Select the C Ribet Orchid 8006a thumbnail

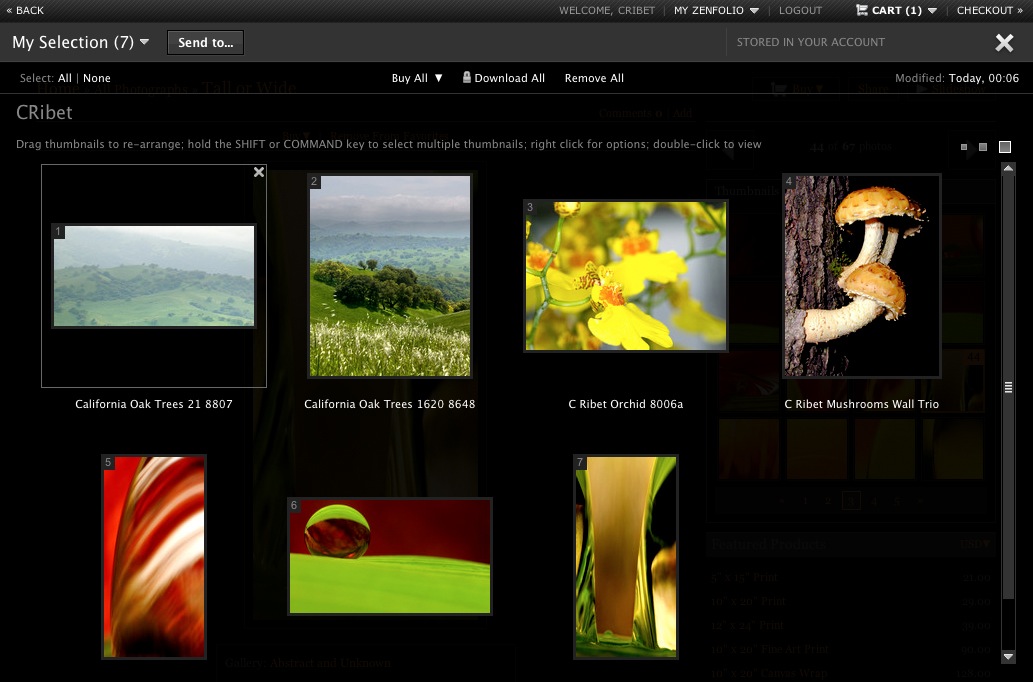point(625,274)
